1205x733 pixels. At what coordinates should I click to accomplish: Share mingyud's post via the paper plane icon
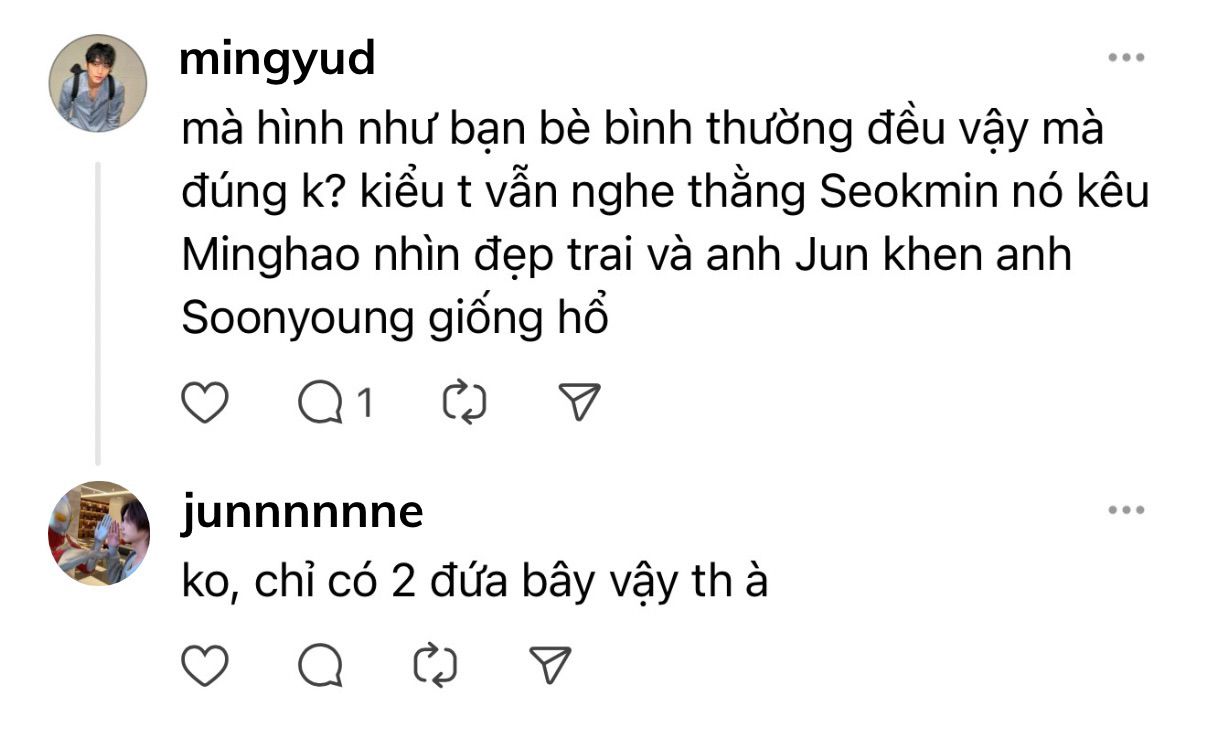(x=578, y=403)
